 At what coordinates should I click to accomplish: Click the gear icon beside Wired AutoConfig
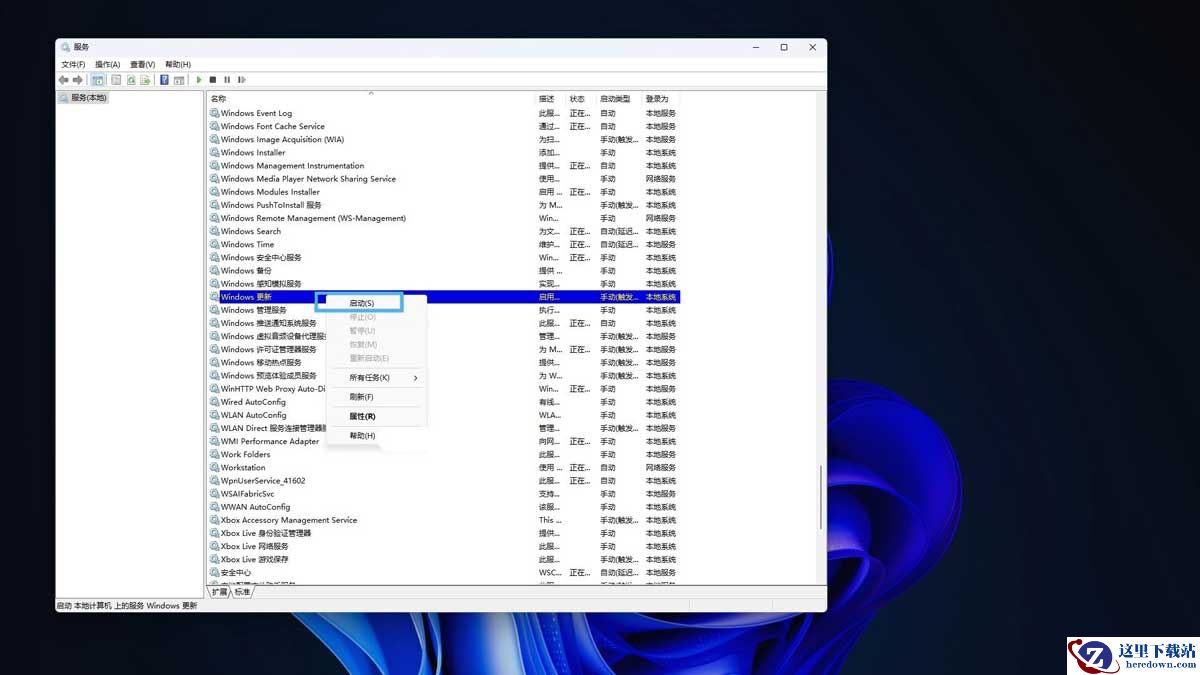tap(214, 402)
